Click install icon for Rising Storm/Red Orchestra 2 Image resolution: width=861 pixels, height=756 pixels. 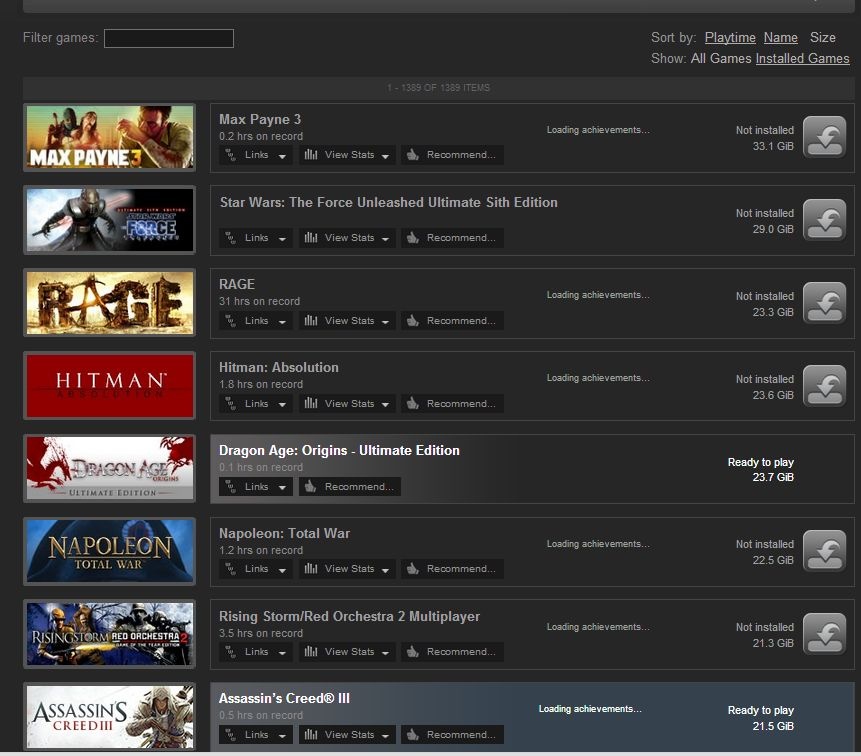824,634
